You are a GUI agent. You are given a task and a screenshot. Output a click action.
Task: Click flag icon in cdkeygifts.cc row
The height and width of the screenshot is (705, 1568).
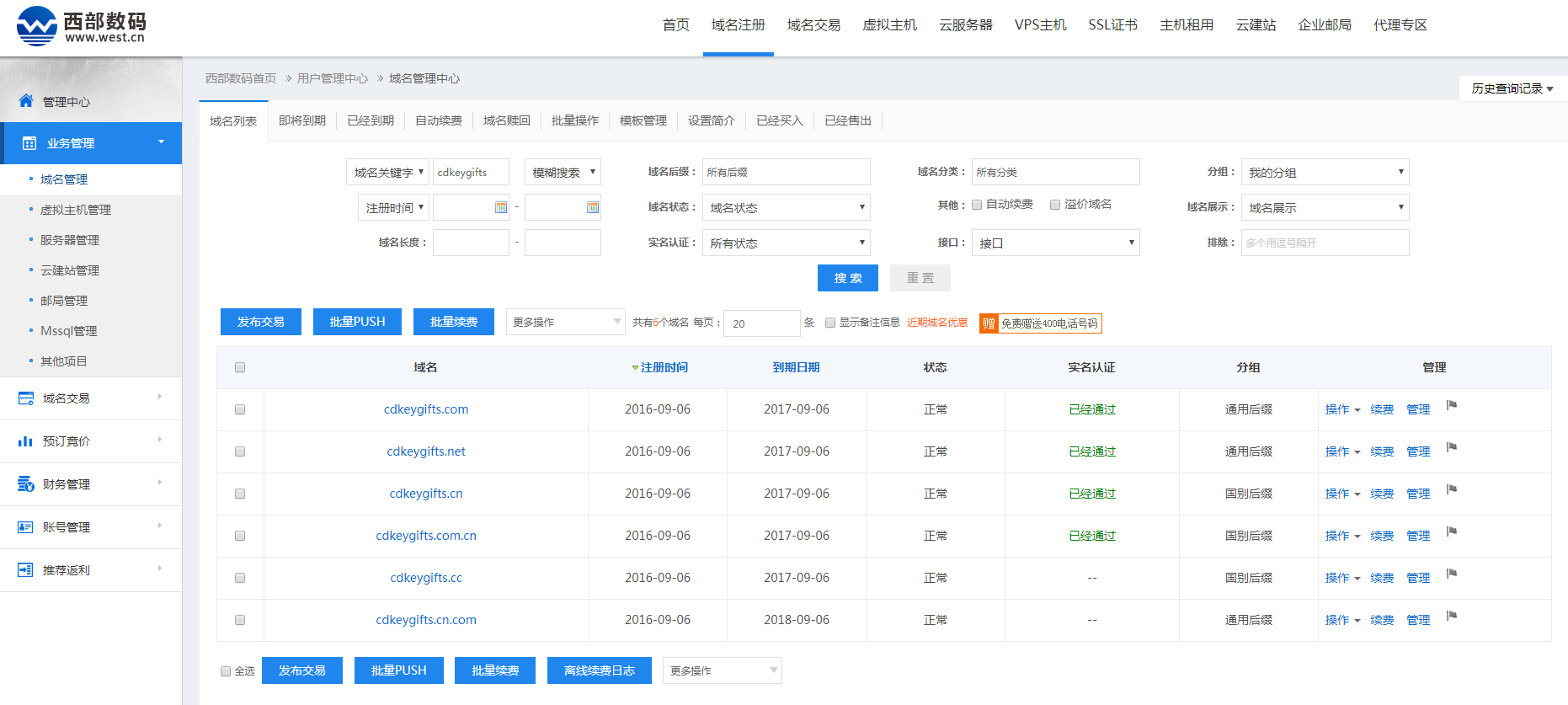1452,574
